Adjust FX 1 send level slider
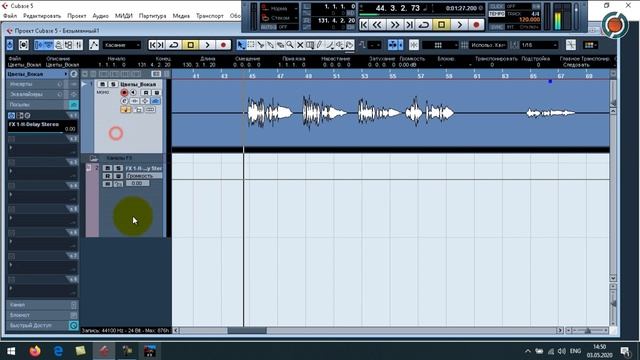This screenshot has height=360, width=640. coord(37,133)
